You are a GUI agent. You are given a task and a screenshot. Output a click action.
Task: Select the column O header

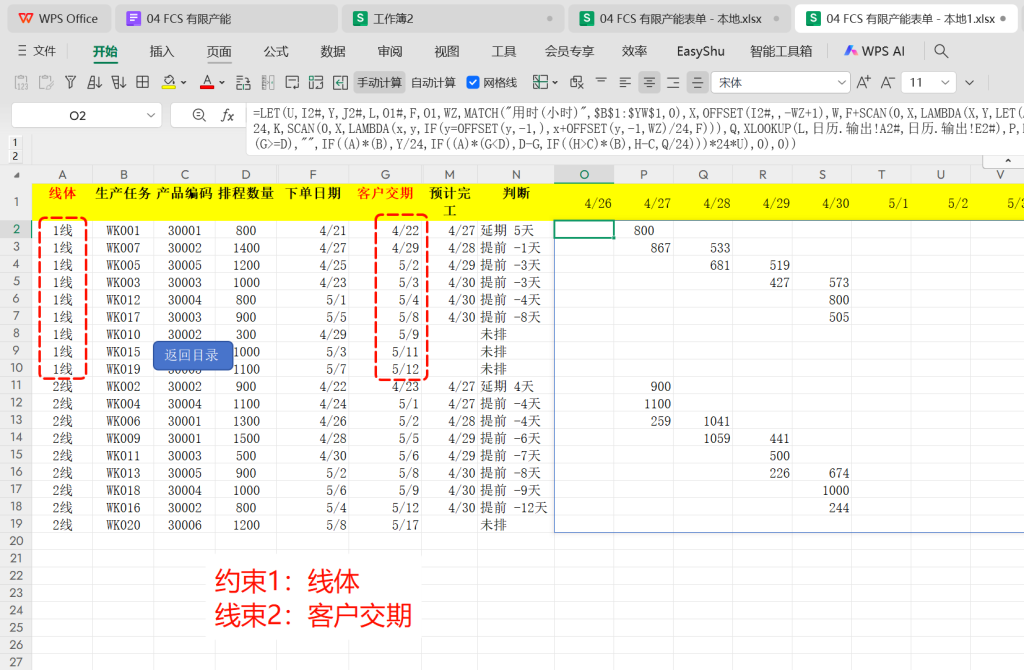pyautogui.click(x=584, y=174)
